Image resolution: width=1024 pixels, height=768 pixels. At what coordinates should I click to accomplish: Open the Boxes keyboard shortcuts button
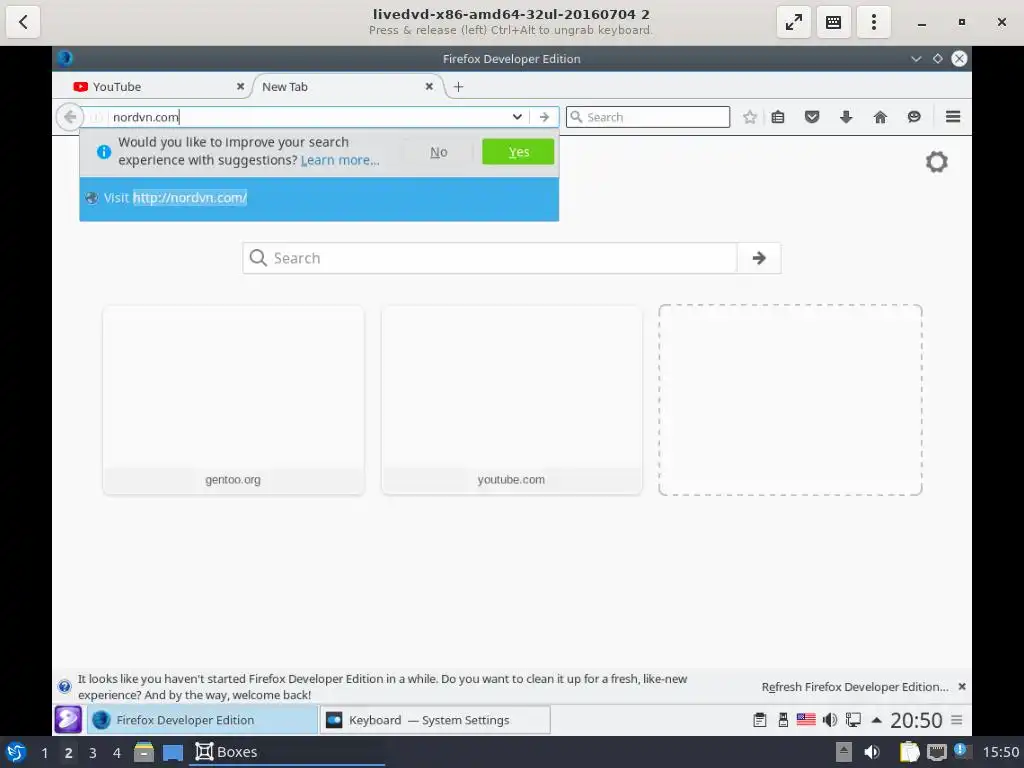click(x=833, y=22)
